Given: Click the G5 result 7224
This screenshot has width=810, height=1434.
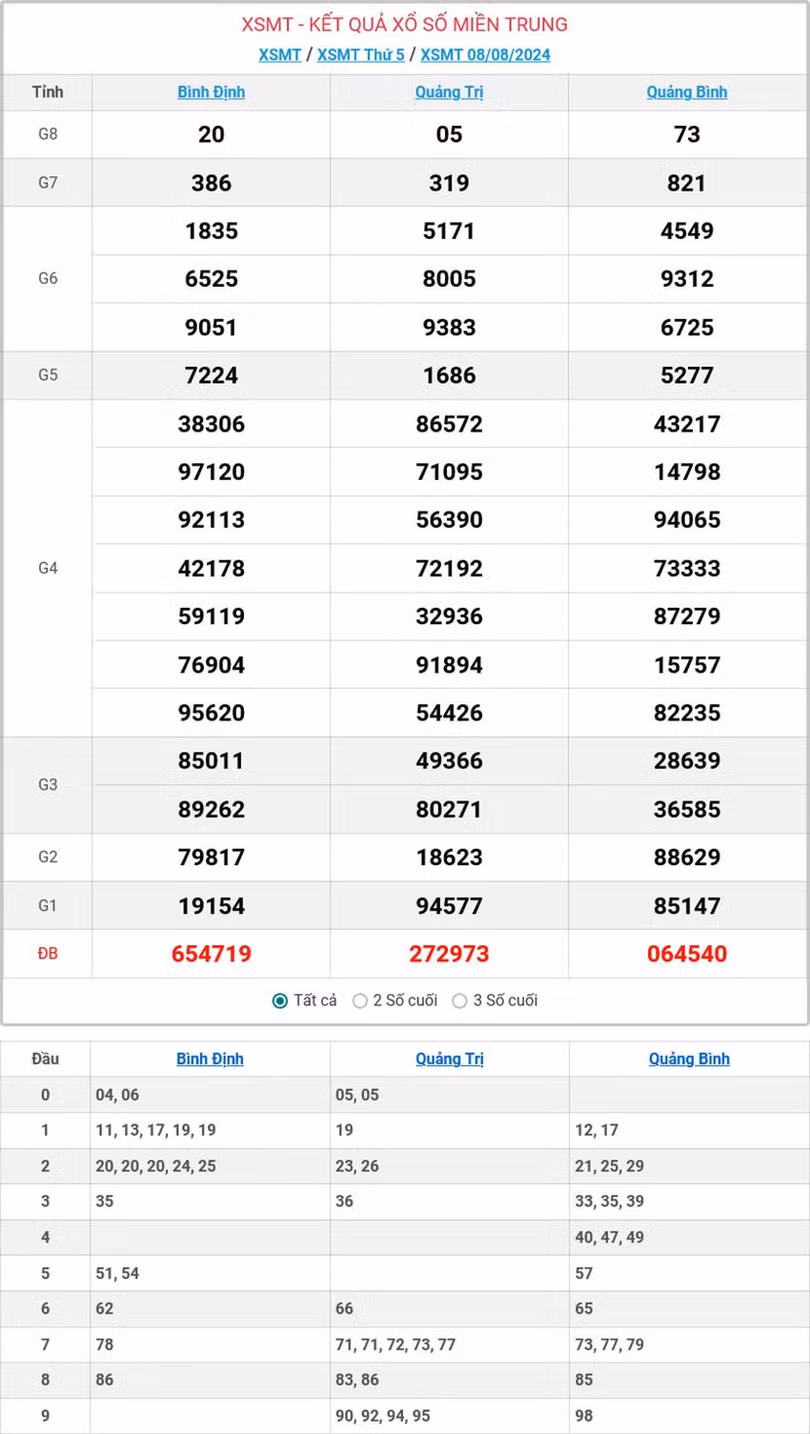Looking at the screenshot, I should 211,375.
